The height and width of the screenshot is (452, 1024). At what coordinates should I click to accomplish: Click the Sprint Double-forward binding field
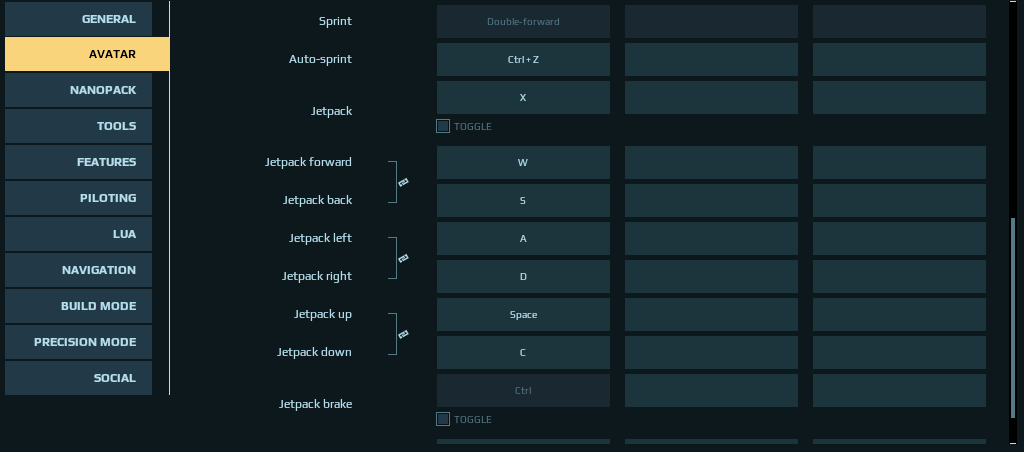pos(523,22)
